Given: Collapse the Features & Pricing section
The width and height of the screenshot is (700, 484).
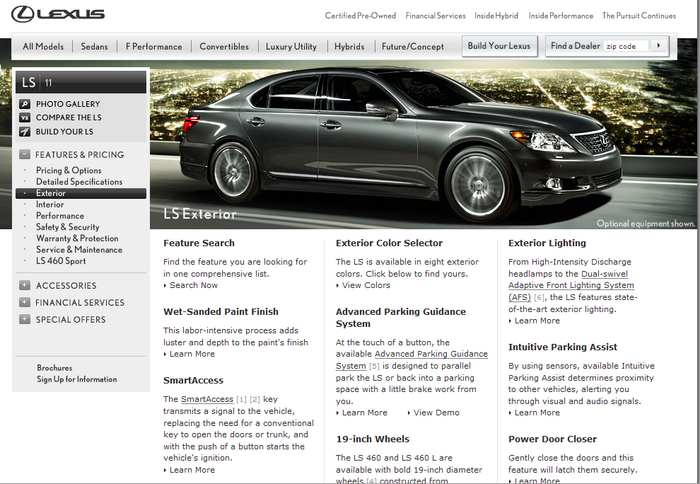Looking at the screenshot, I should click(x=25, y=154).
